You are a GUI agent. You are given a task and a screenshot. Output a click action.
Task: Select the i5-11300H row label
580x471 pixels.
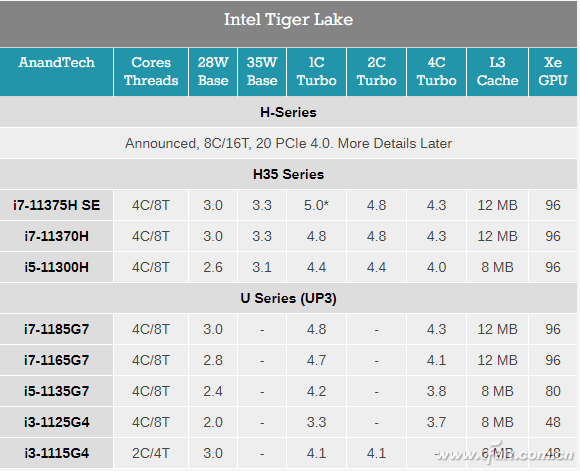click(x=56, y=267)
